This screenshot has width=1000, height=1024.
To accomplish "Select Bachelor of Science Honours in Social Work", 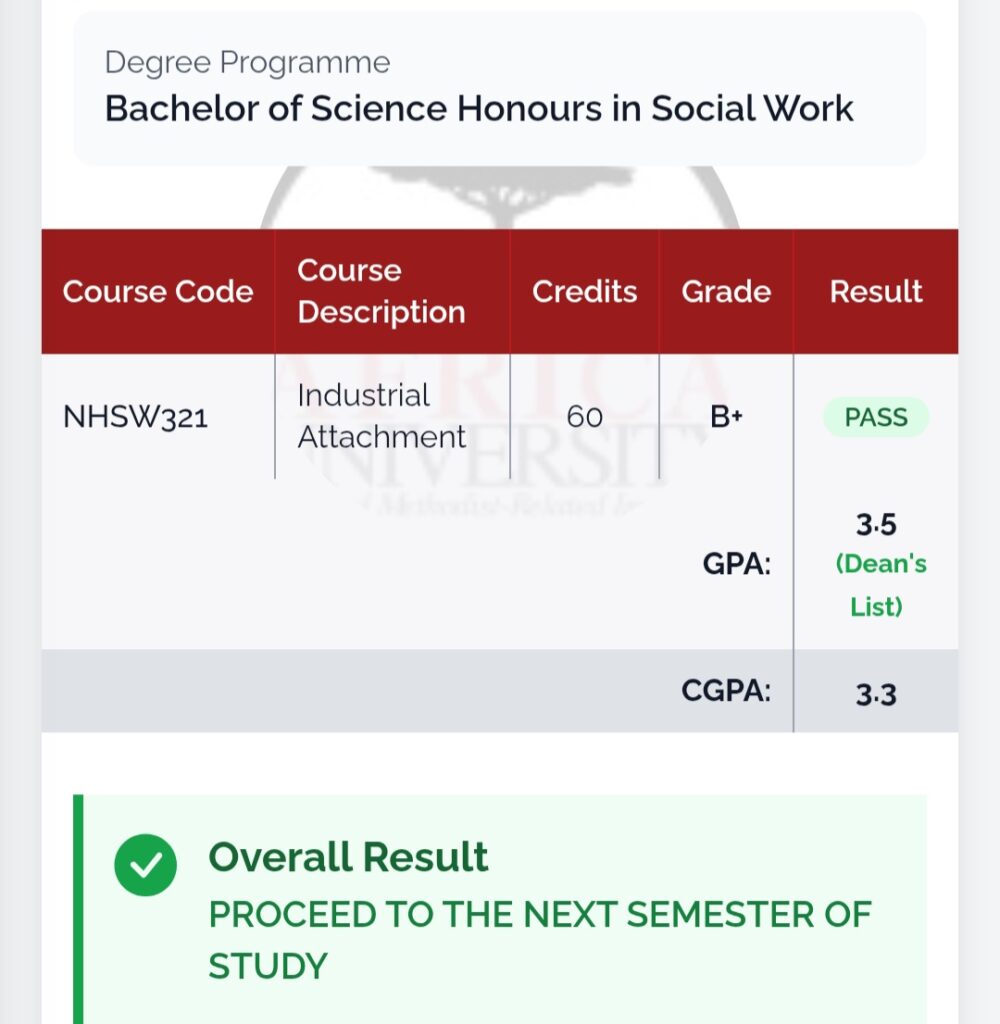I will click(x=479, y=108).
